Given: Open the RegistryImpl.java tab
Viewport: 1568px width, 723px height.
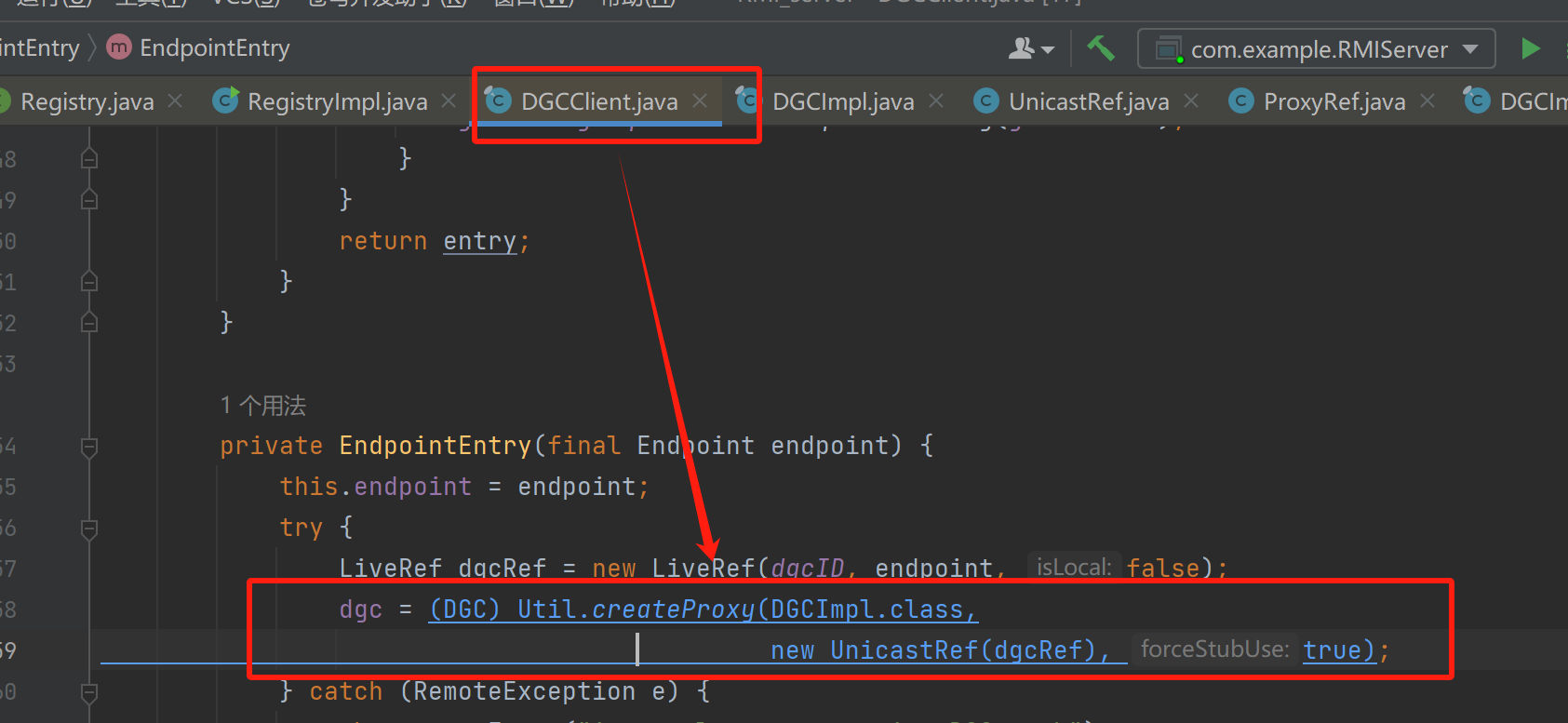Looking at the screenshot, I should (337, 101).
